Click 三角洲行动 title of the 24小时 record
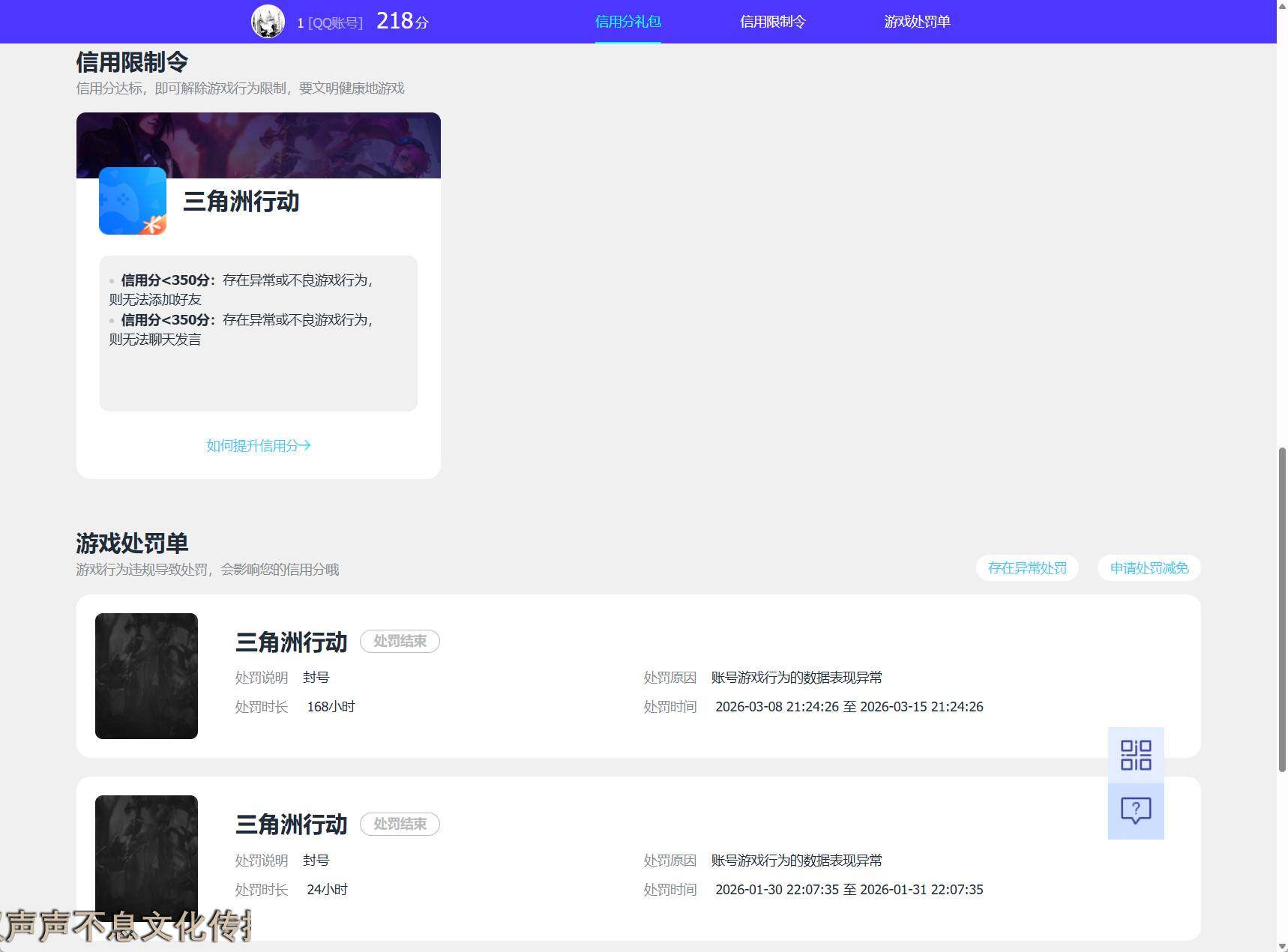 (x=292, y=825)
